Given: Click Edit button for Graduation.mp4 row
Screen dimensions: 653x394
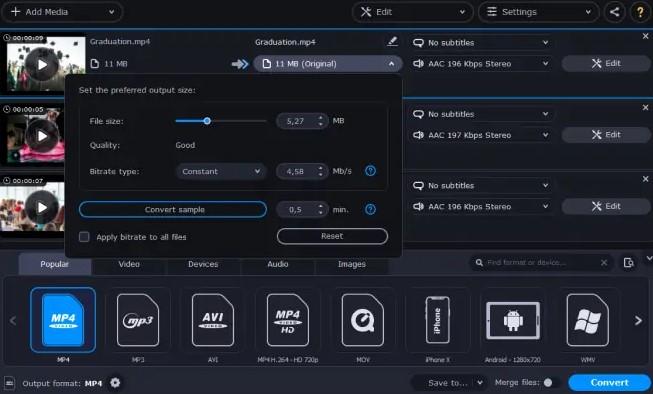Looking at the screenshot, I should point(606,63).
